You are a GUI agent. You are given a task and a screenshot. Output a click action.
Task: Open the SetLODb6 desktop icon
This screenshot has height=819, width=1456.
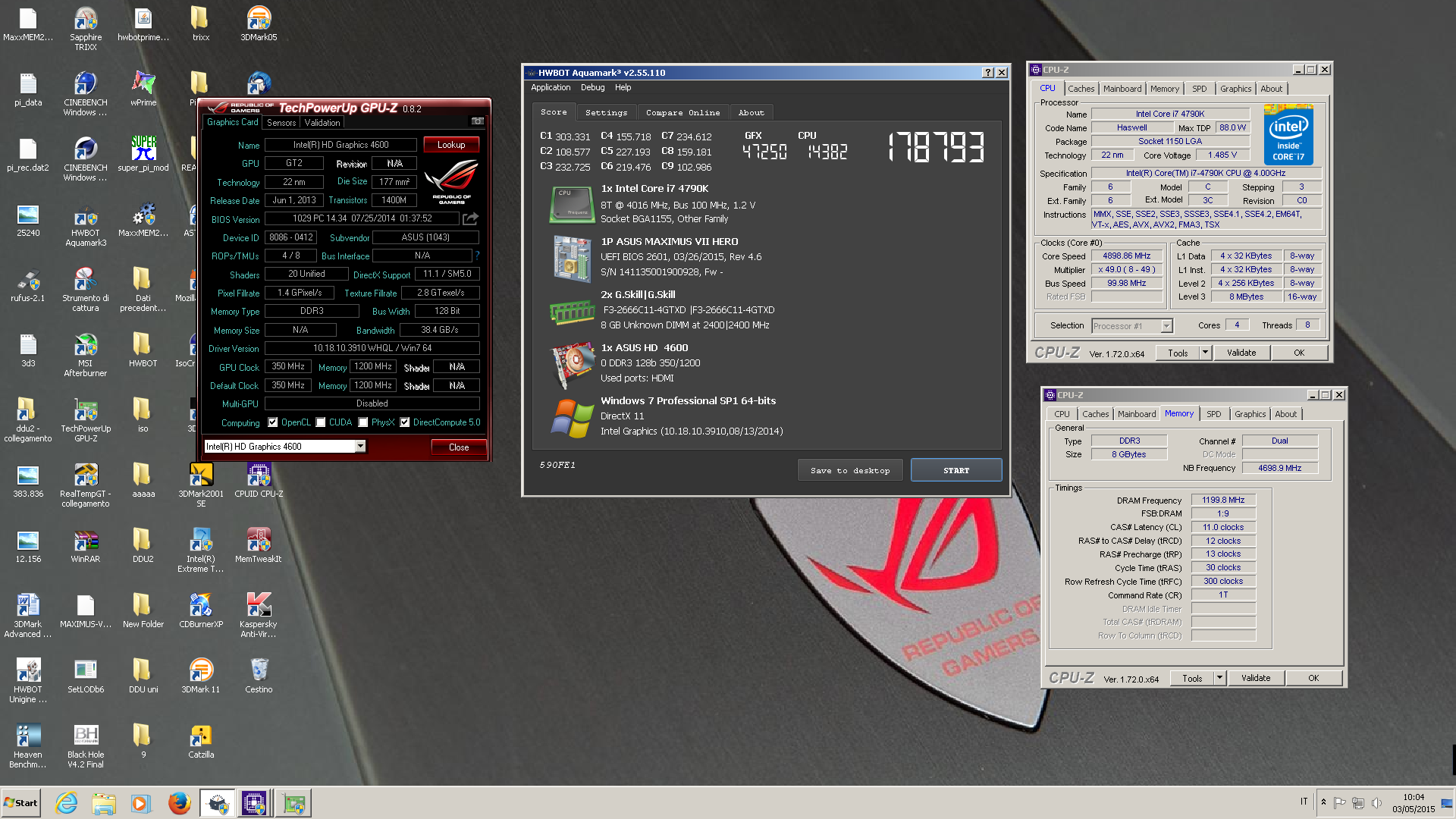click(x=86, y=676)
